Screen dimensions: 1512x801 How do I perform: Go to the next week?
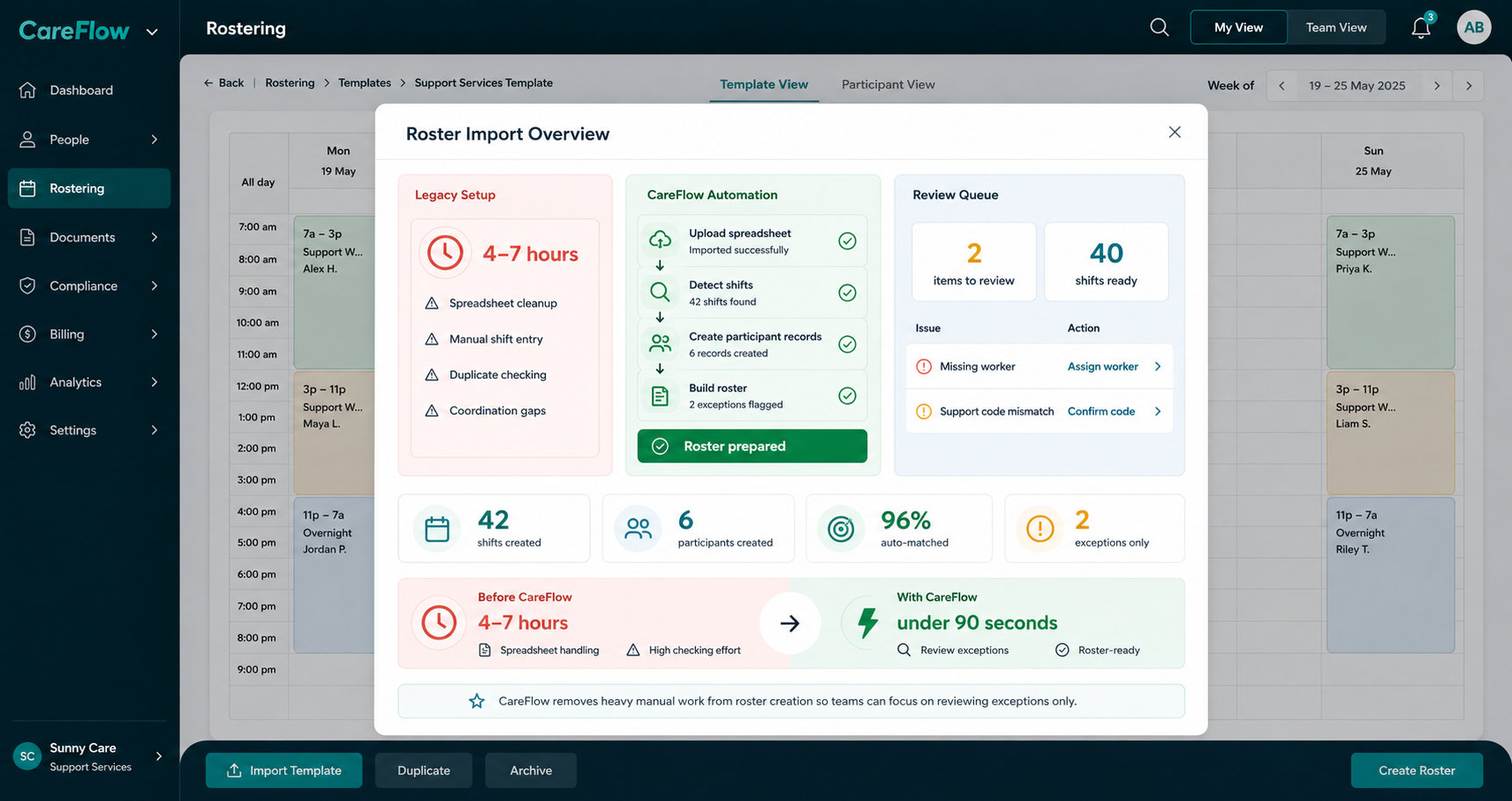click(x=1437, y=86)
